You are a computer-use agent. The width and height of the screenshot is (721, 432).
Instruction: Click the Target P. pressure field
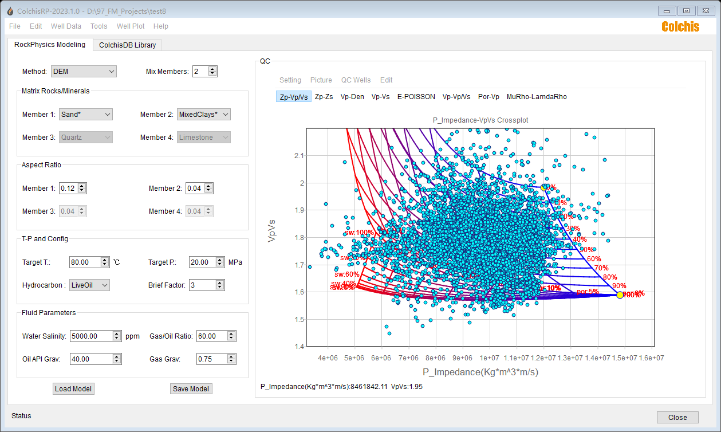tap(203, 262)
